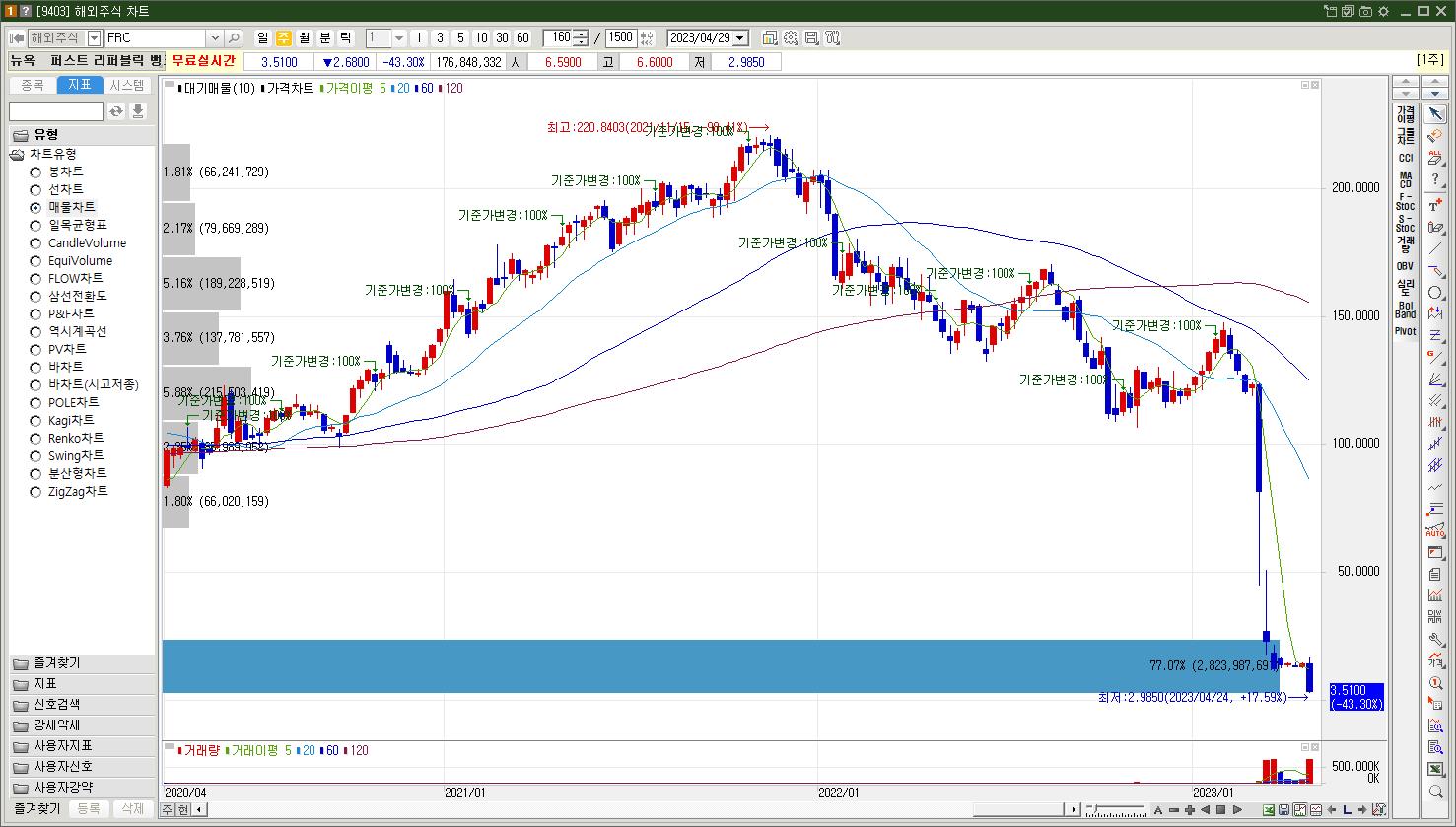Click the 60 interval button
1456x827 pixels.
(522, 37)
